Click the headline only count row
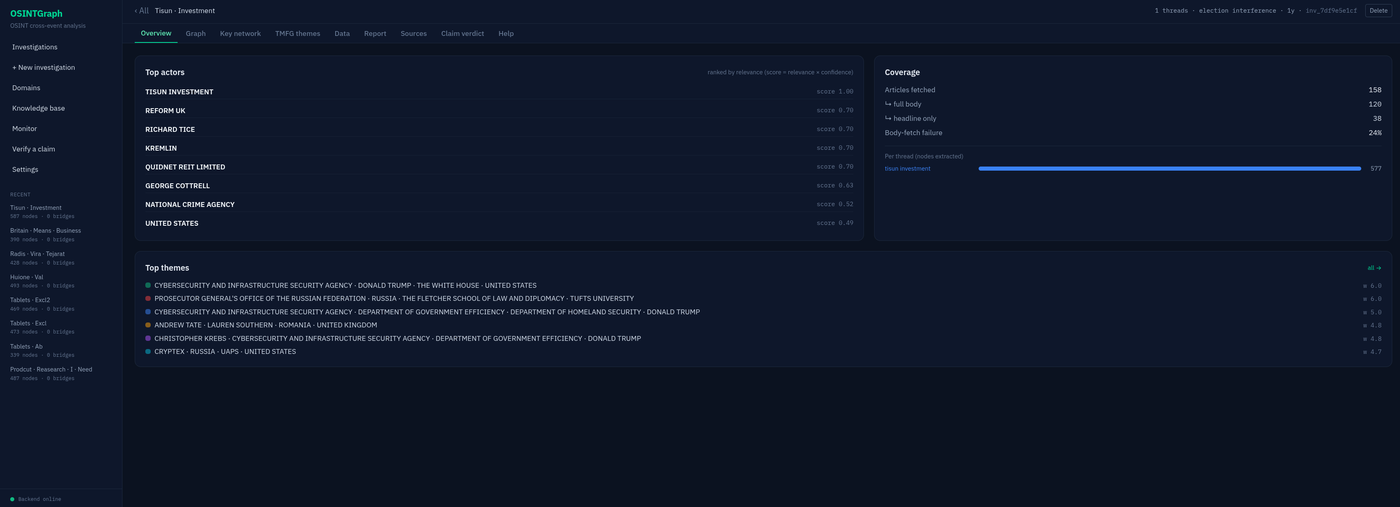The image size is (1400, 507). 1133,118
